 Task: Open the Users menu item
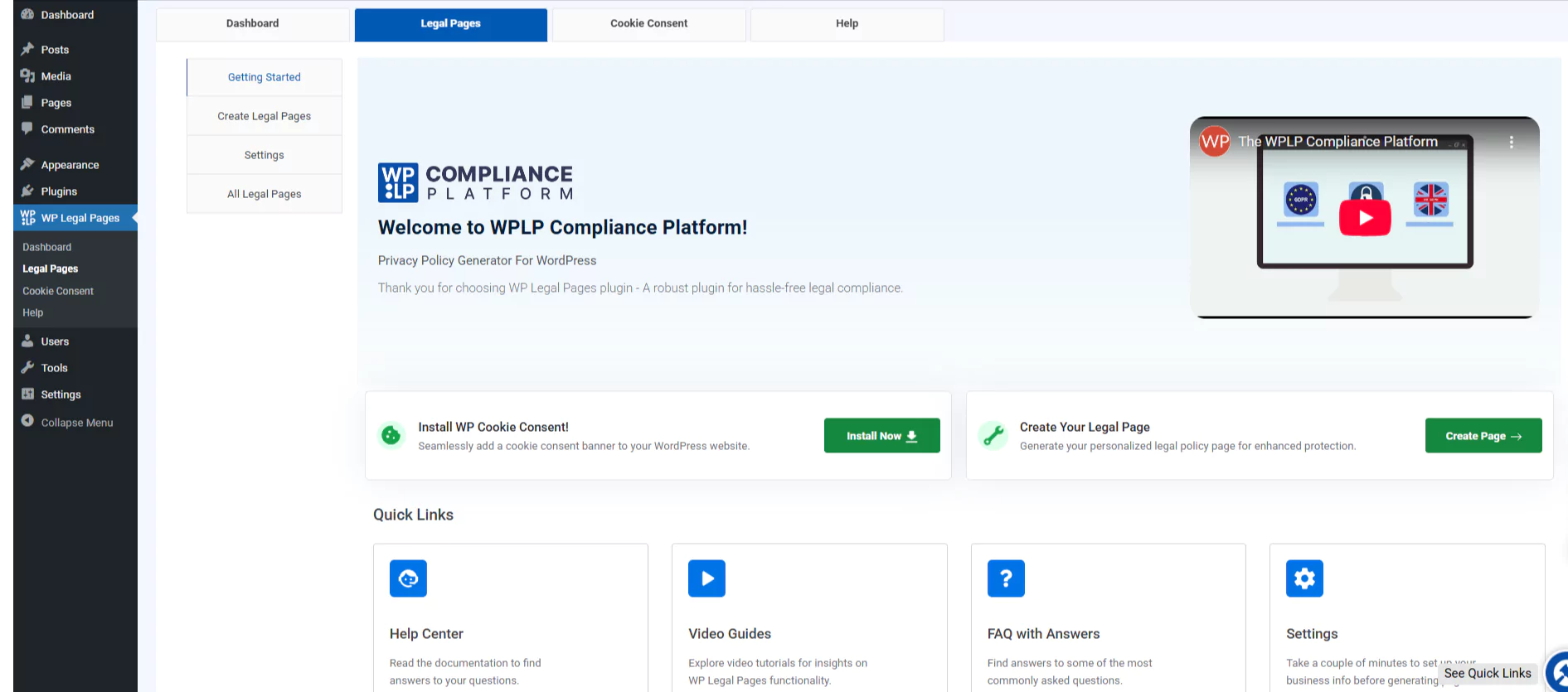(x=75, y=341)
